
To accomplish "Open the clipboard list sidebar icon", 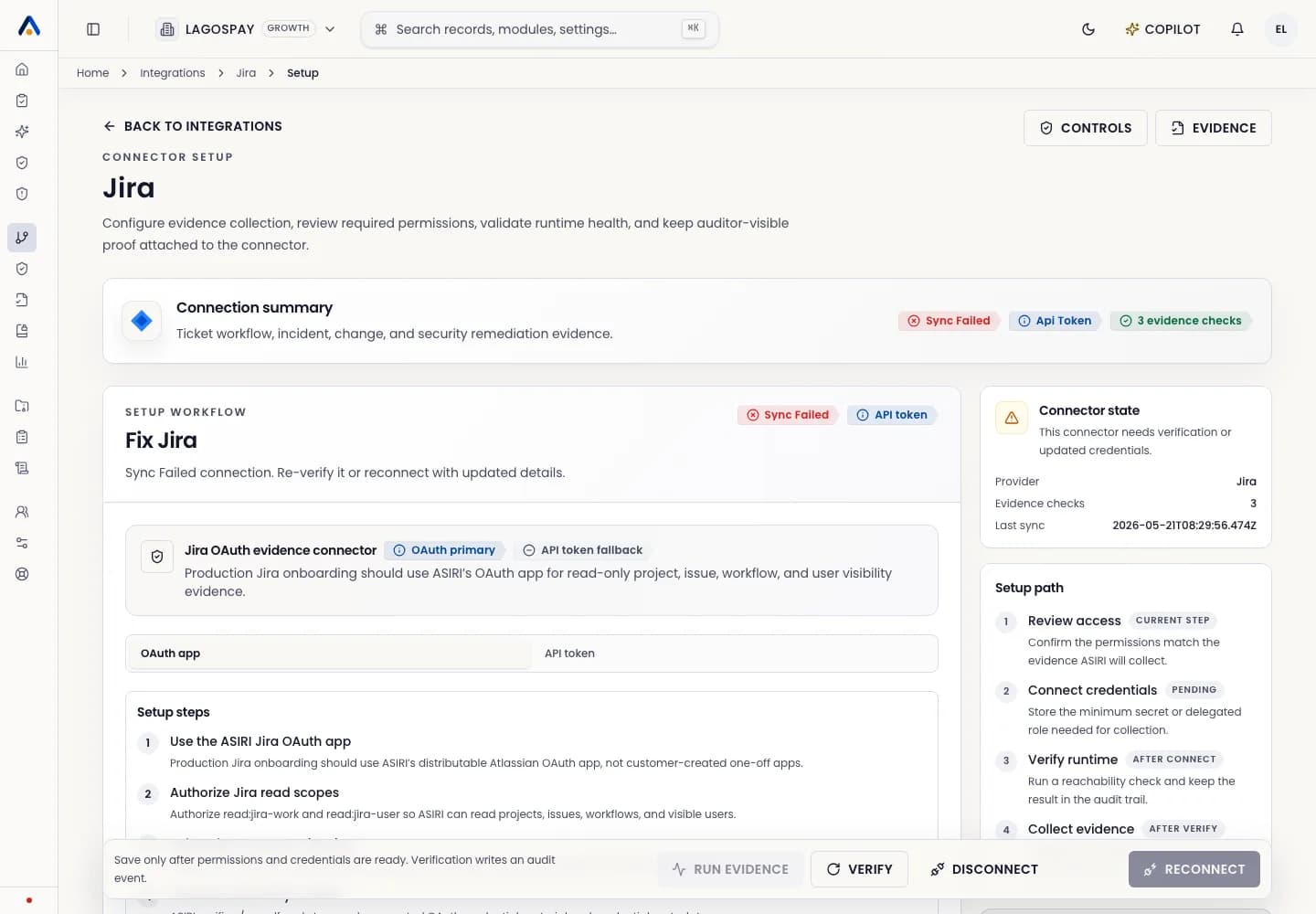I will (22, 437).
